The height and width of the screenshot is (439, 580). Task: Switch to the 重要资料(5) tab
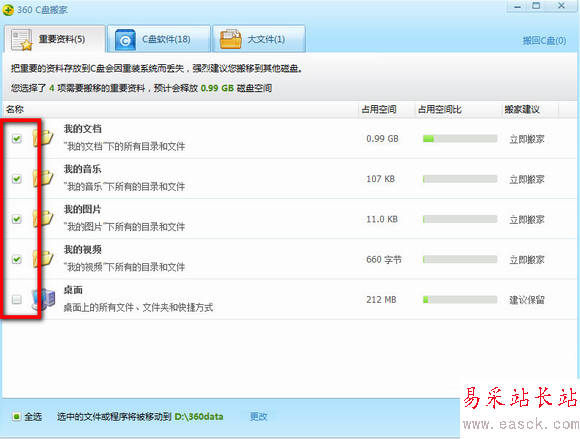(55, 39)
